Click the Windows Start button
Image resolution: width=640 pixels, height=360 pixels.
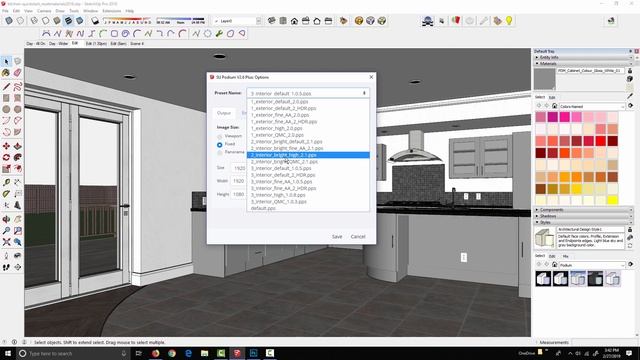point(8,353)
